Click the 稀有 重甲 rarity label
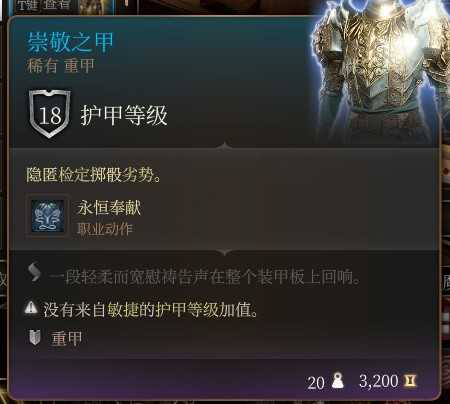This screenshot has width=450, height=404. pyautogui.click(x=60, y=65)
